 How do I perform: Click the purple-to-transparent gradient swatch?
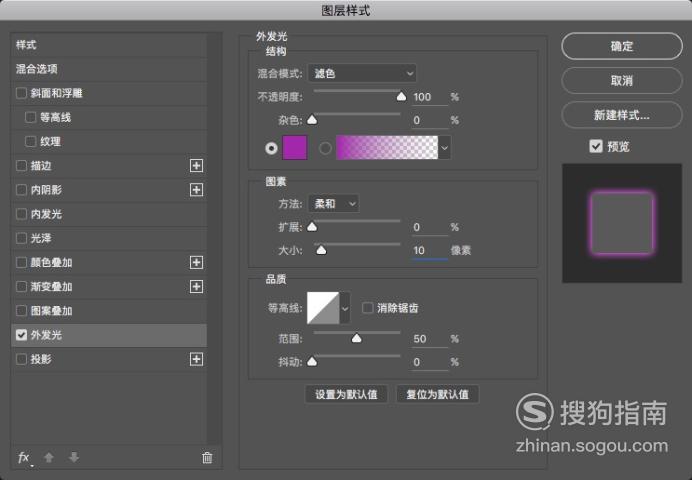pyautogui.click(x=387, y=148)
